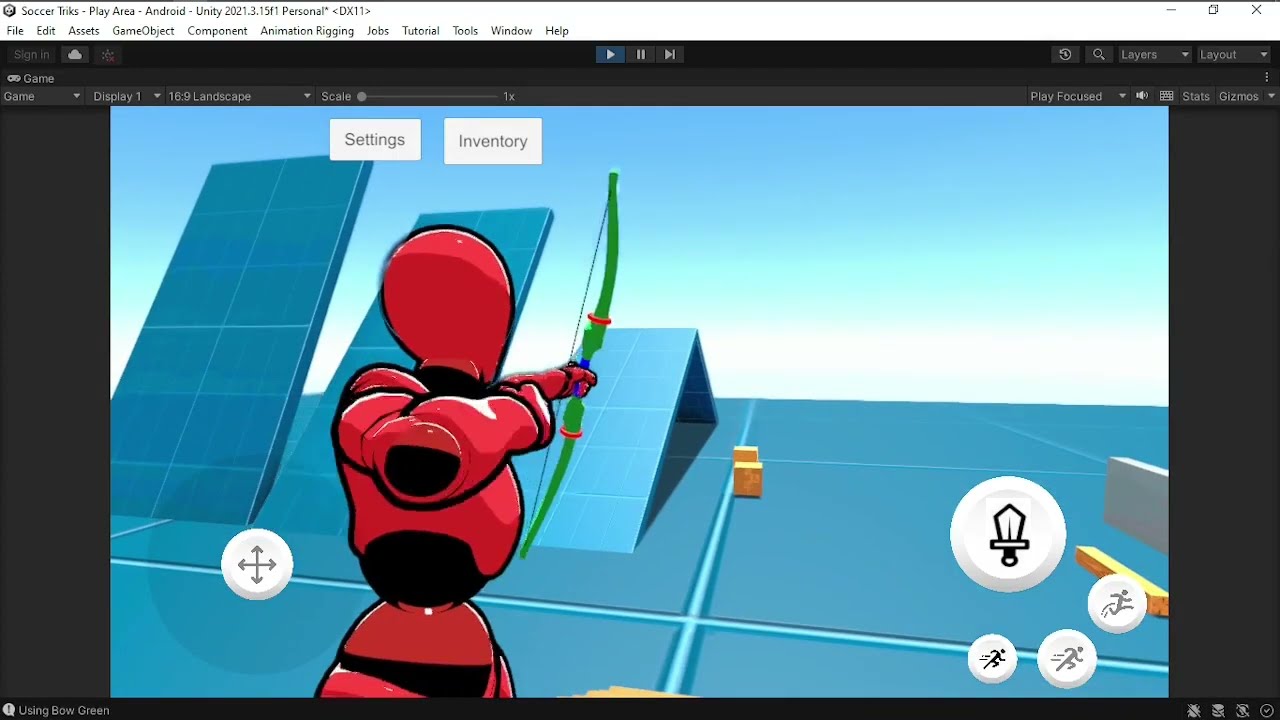Click the Play button in Unity toolbar
This screenshot has height=720, width=1280.
pyautogui.click(x=610, y=55)
